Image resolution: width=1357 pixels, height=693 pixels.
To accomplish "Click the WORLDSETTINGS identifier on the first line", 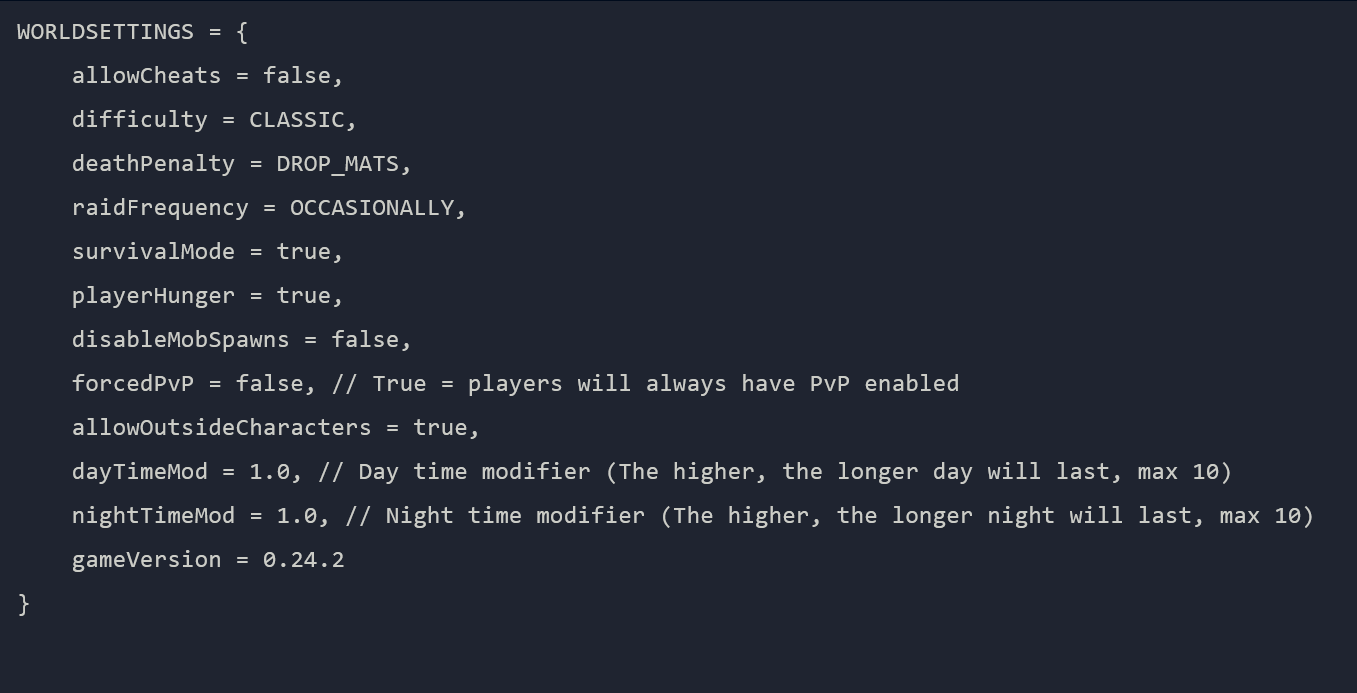I will click(105, 32).
